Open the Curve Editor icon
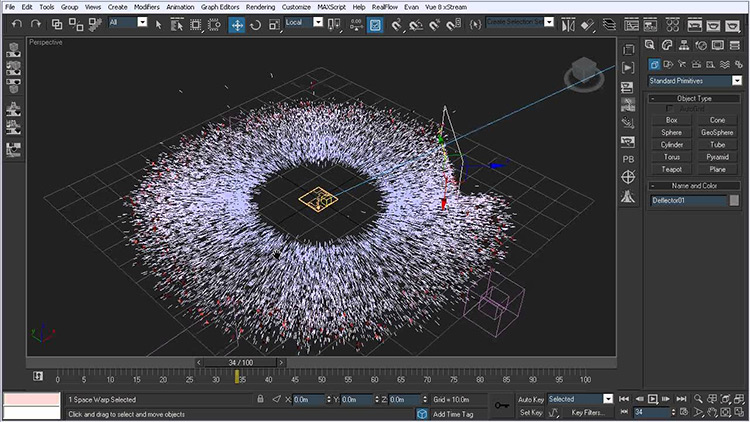This screenshot has width=750, height=422. [x=631, y=24]
